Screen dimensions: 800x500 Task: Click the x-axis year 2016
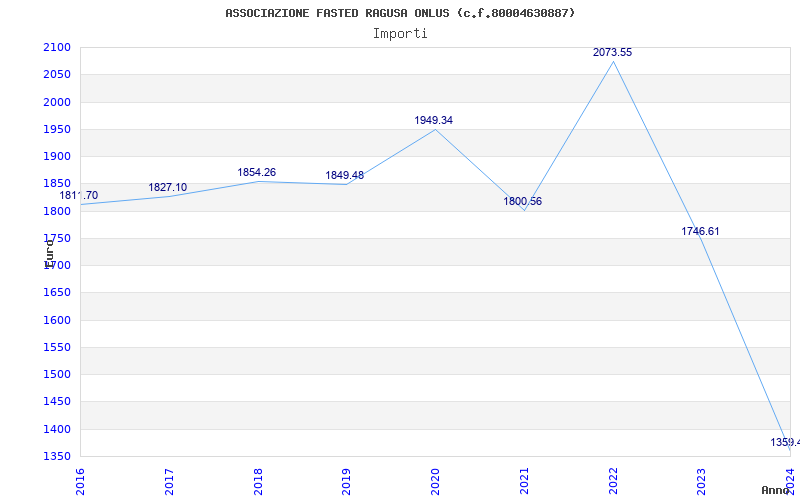point(80,482)
